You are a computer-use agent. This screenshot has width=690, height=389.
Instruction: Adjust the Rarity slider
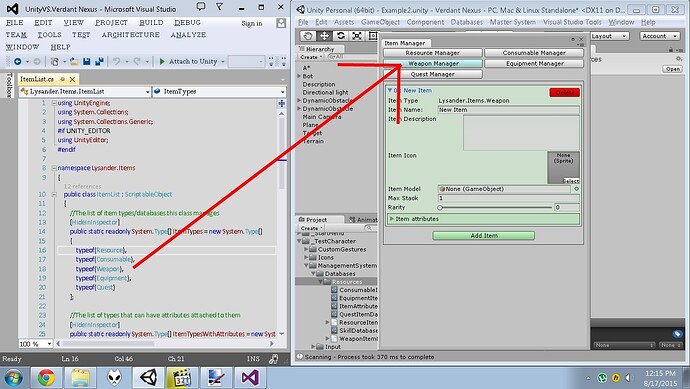(495, 207)
